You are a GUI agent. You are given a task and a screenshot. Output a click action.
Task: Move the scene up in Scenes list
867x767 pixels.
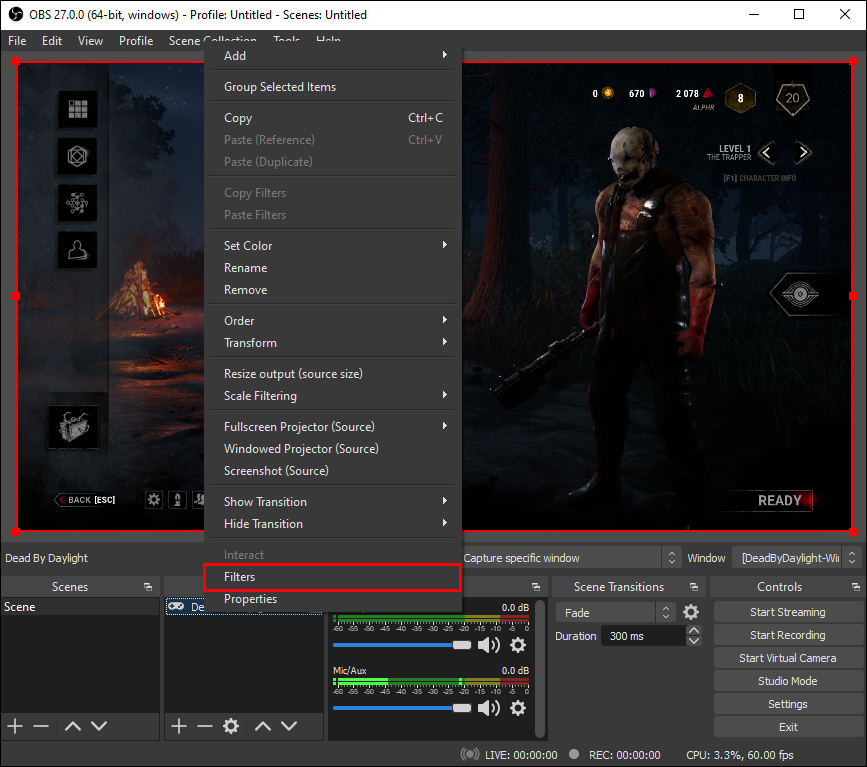(73, 726)
